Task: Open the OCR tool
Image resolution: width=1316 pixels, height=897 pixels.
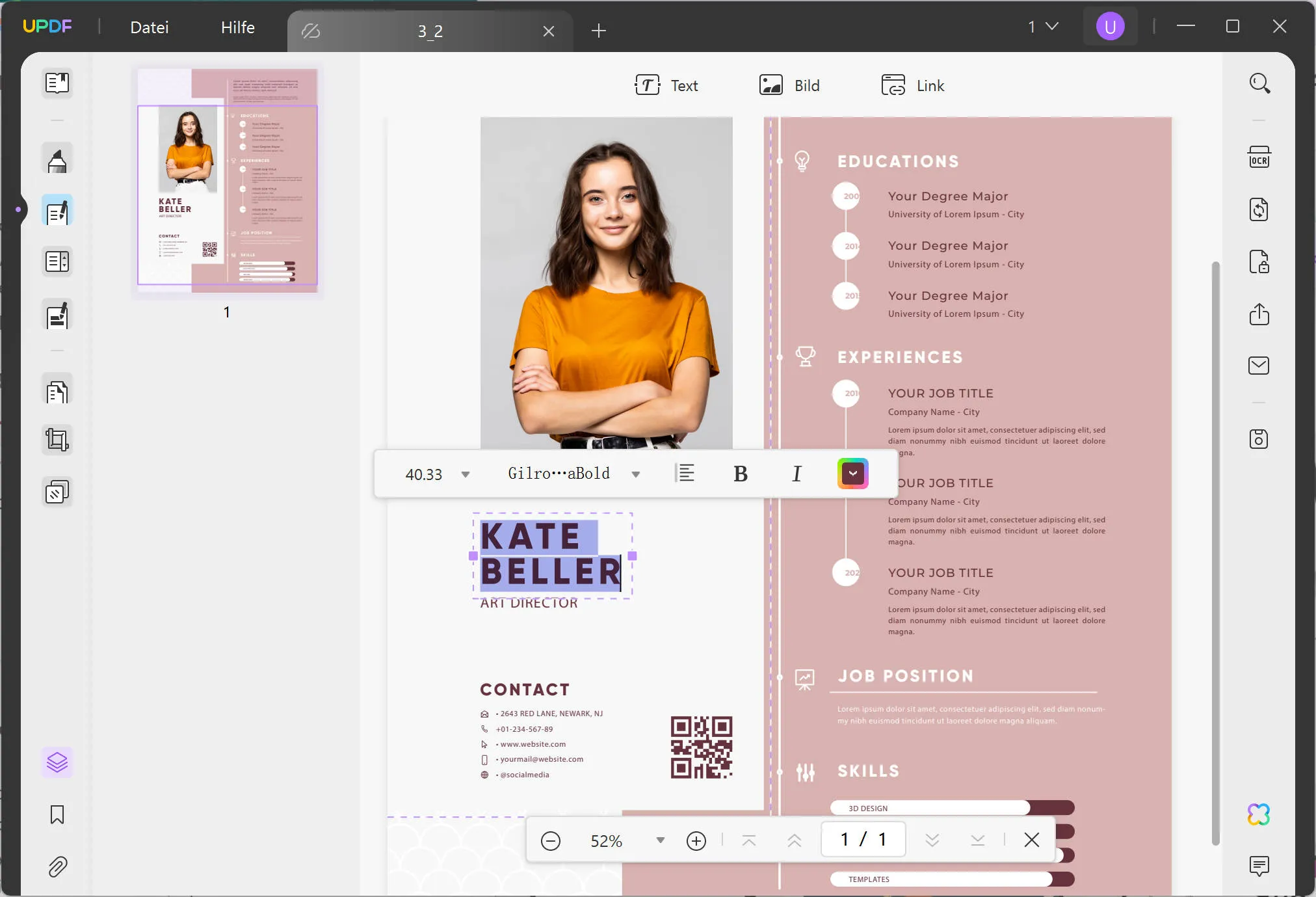Action: click(1259, 158)
